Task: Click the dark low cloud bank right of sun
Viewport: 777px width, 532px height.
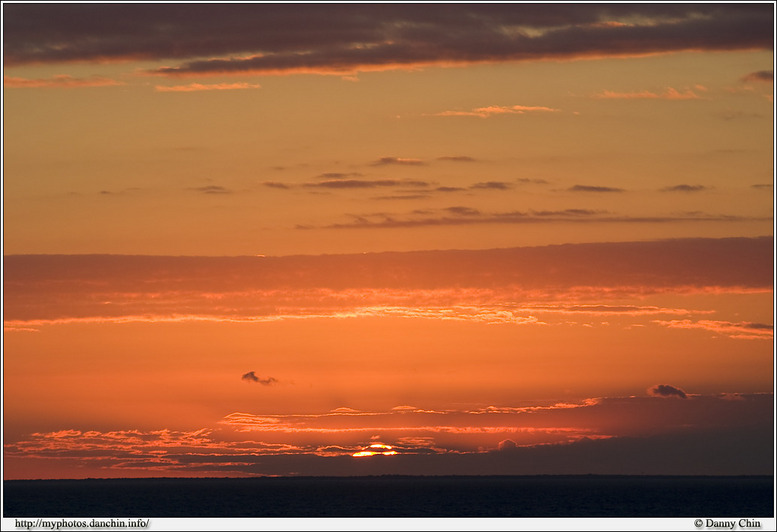Action: point(620,455)
